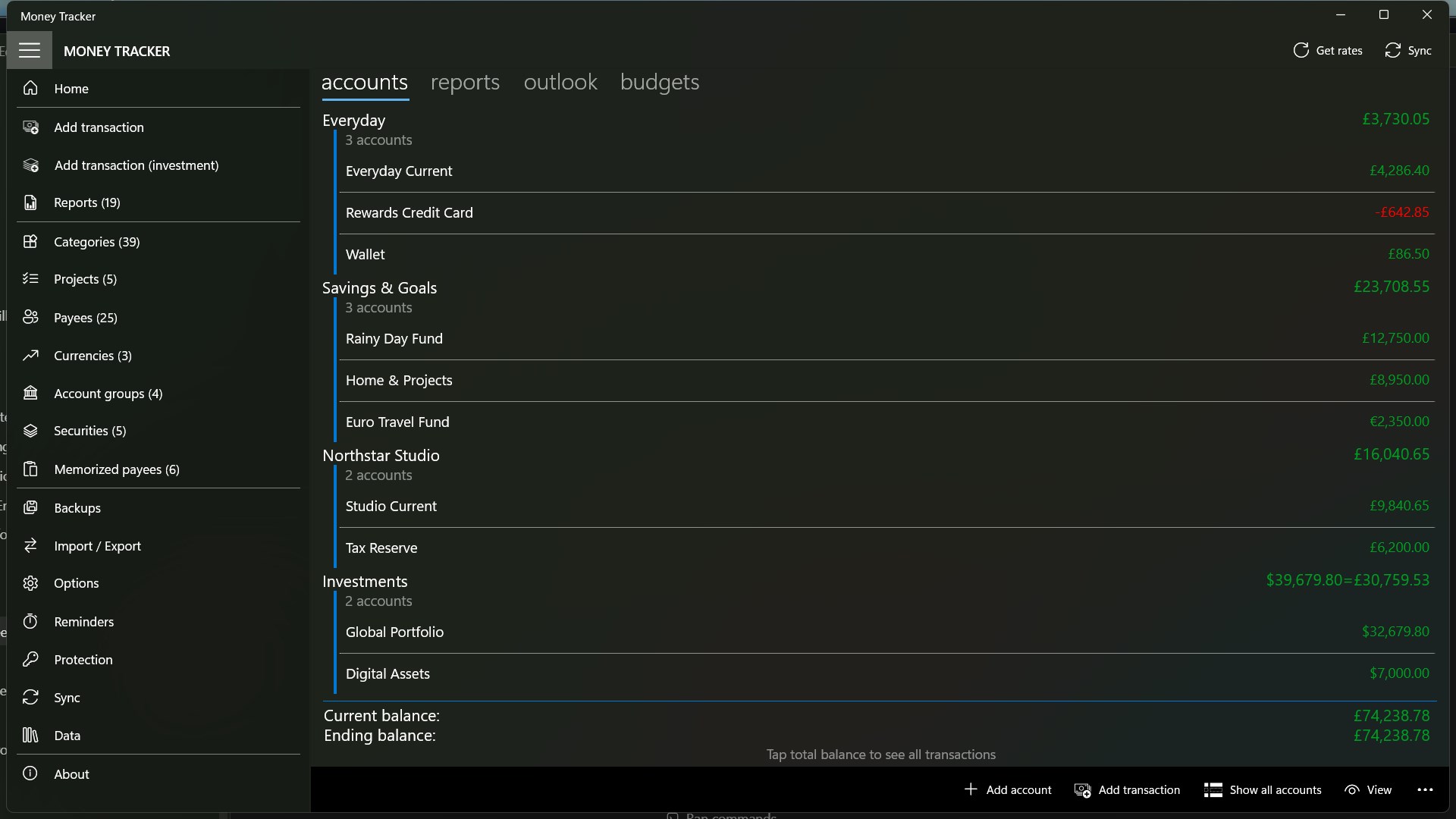This screenshot has height=819, width=1456.
Task: Open Categories (39) icon
Action: 30,242
